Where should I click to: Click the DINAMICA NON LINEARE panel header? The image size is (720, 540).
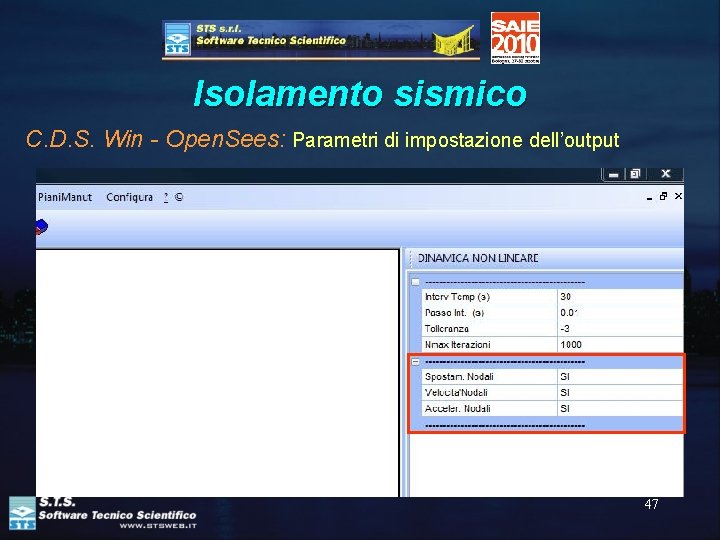coord(545,259)
